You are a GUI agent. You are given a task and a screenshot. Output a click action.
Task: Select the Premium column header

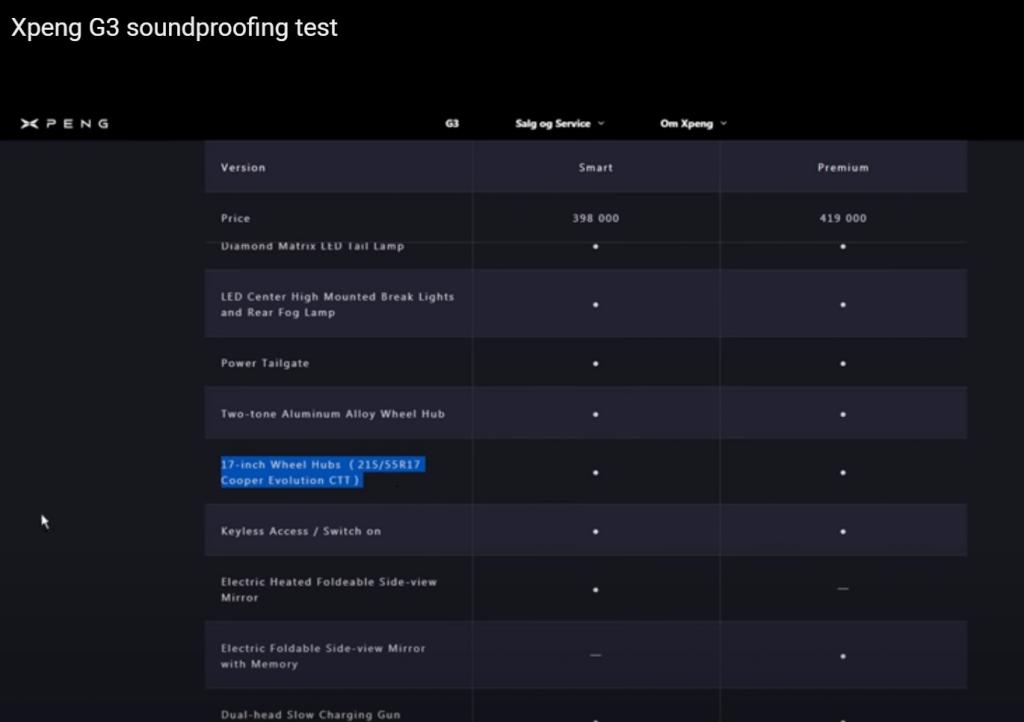coord(843,168)
